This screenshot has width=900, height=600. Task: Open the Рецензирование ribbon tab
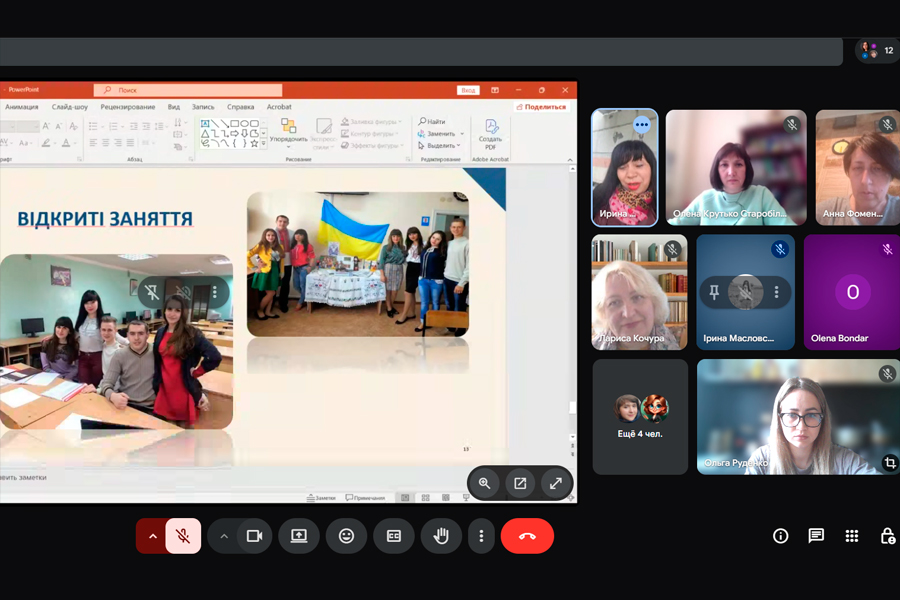(x=128, y=107)
